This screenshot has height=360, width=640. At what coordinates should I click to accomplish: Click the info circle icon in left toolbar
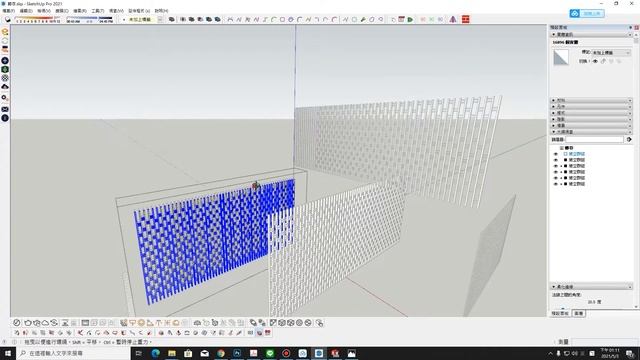click(x=5, y=118)
